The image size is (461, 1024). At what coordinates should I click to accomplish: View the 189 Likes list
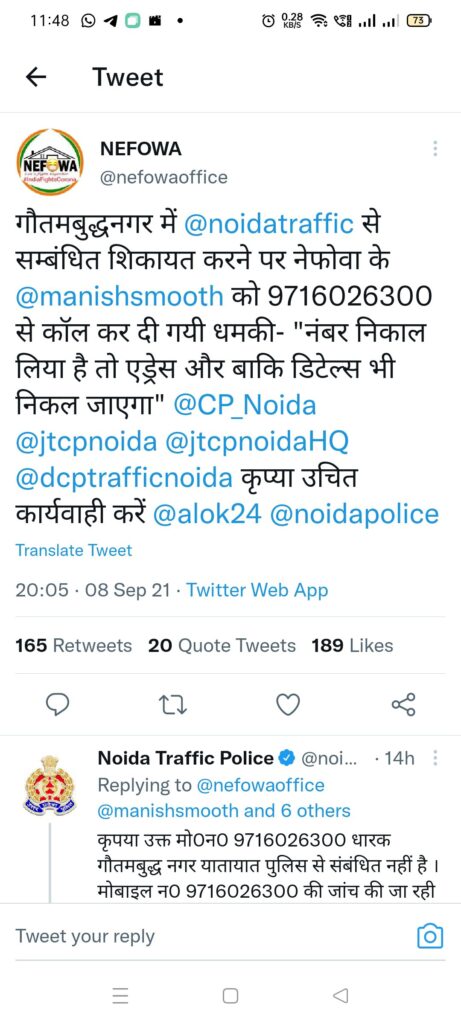point(352,646)
